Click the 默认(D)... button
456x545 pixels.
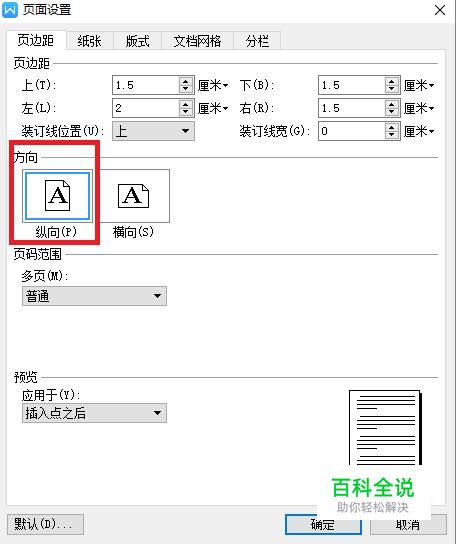point(45,524)
